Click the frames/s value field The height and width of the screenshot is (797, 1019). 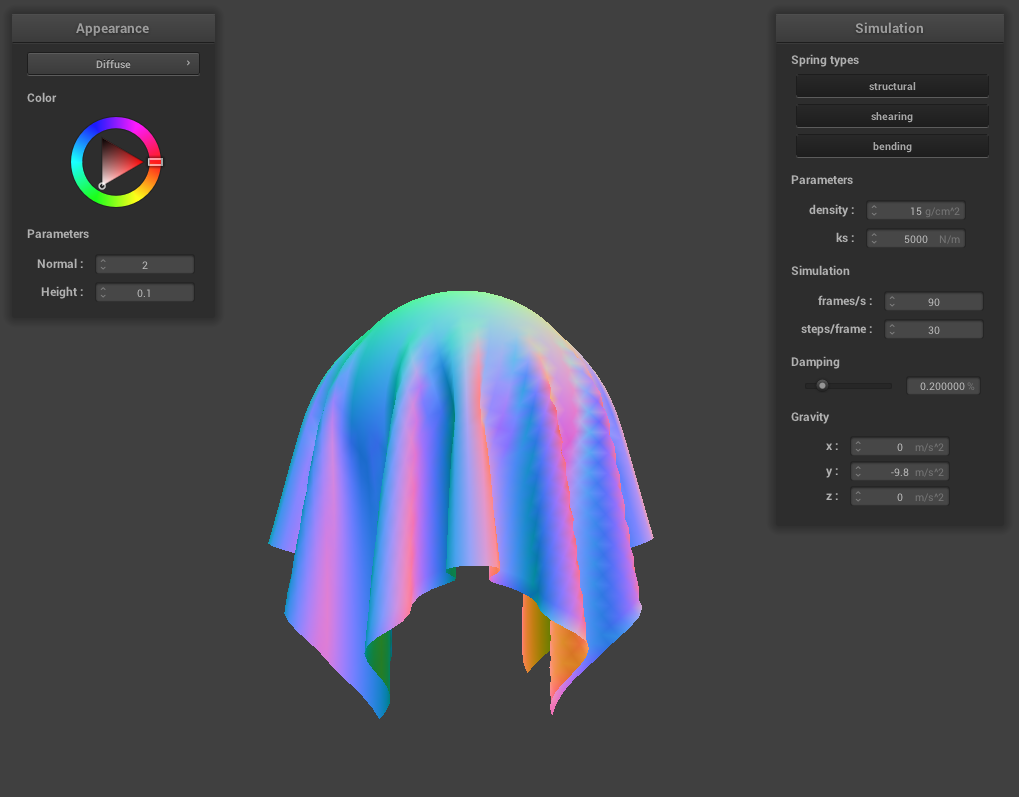point(934,302)
